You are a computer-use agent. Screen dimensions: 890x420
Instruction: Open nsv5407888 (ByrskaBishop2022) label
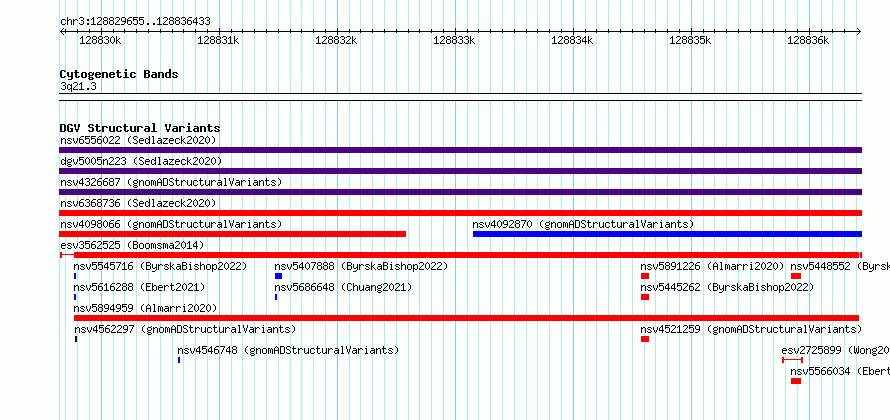[361, 266]
